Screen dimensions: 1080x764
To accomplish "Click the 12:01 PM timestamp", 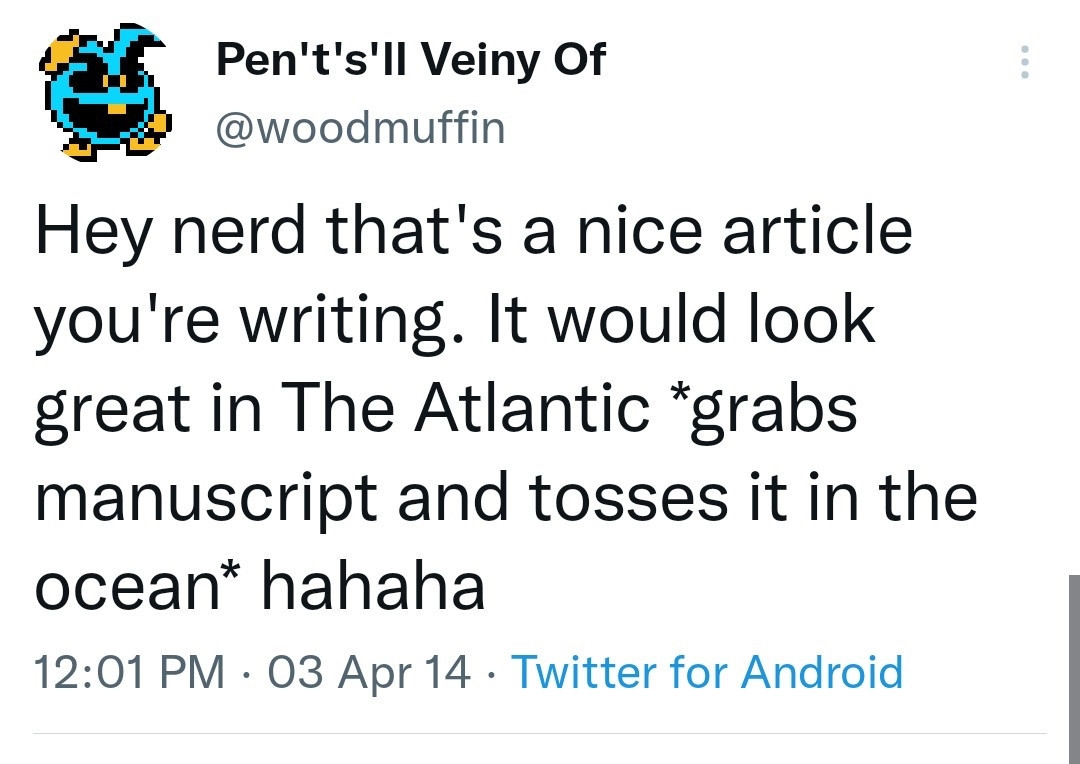I will [x=129, y=672].
